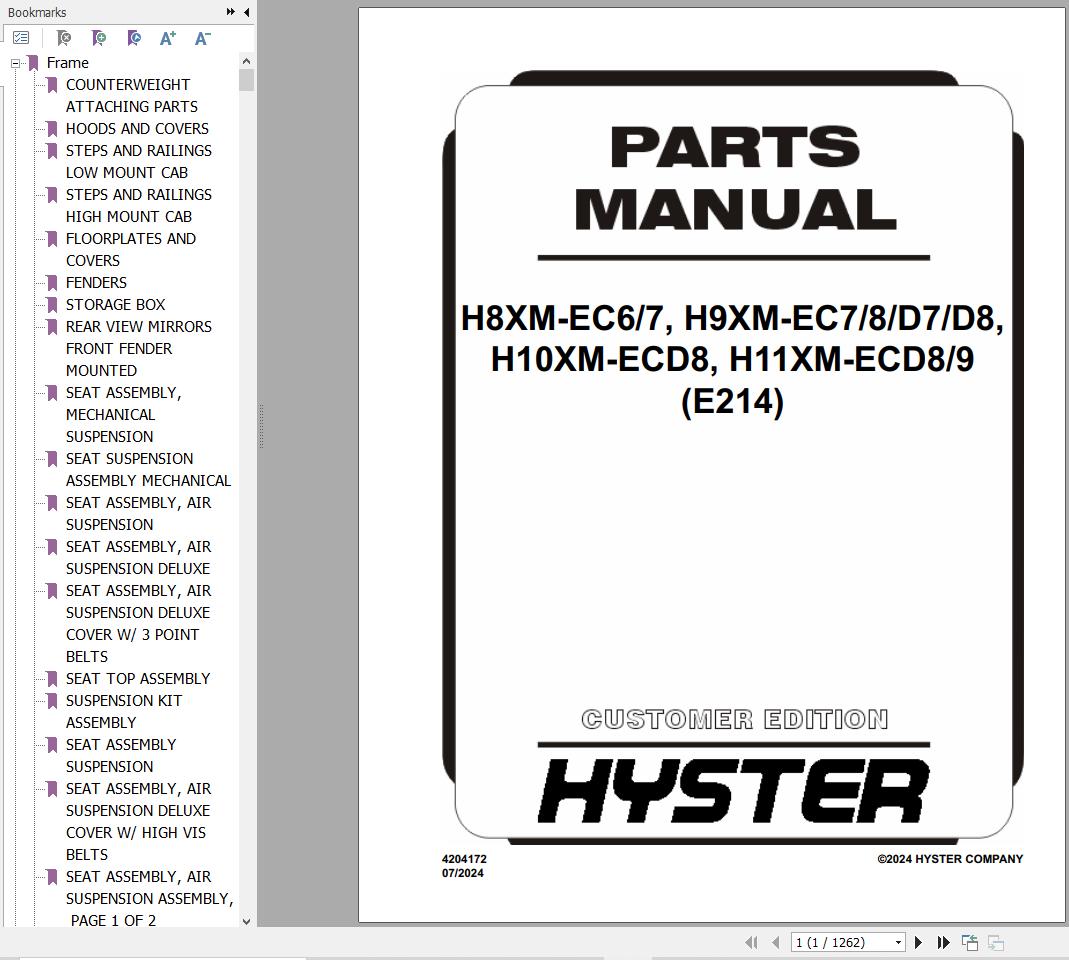Collapse the Bookmarks sidebar panel
1069x960 pixels.
click(x=247, y=12)
